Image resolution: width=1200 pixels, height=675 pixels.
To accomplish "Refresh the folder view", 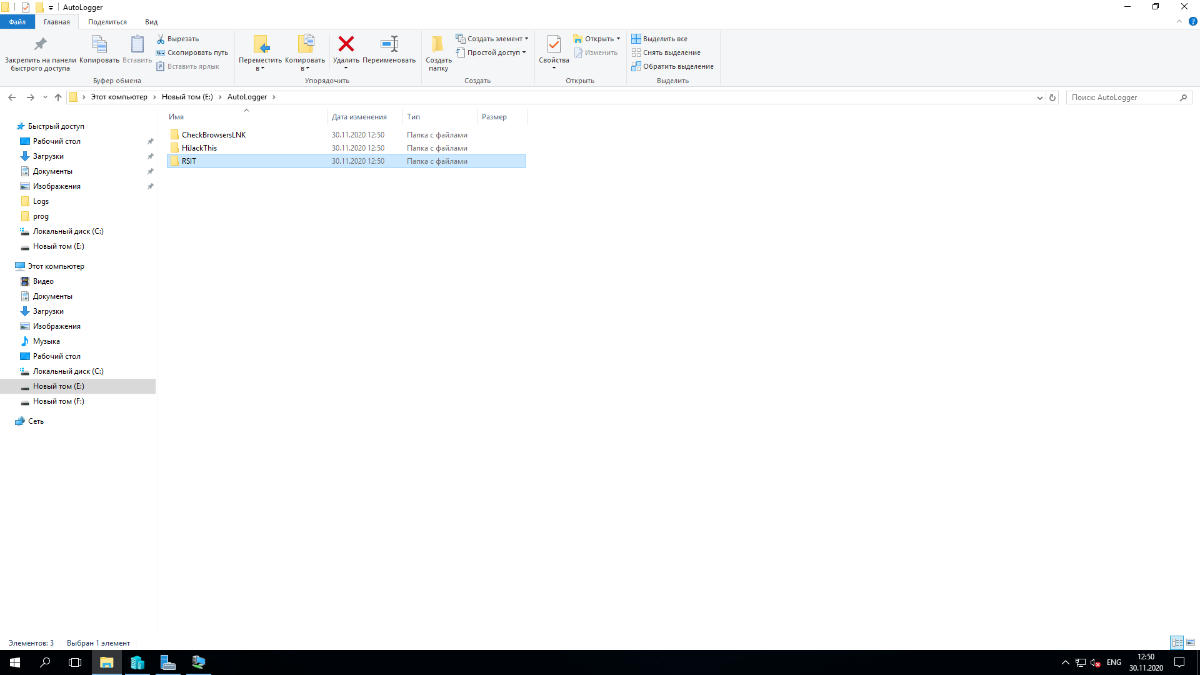I will (1051, 98).
